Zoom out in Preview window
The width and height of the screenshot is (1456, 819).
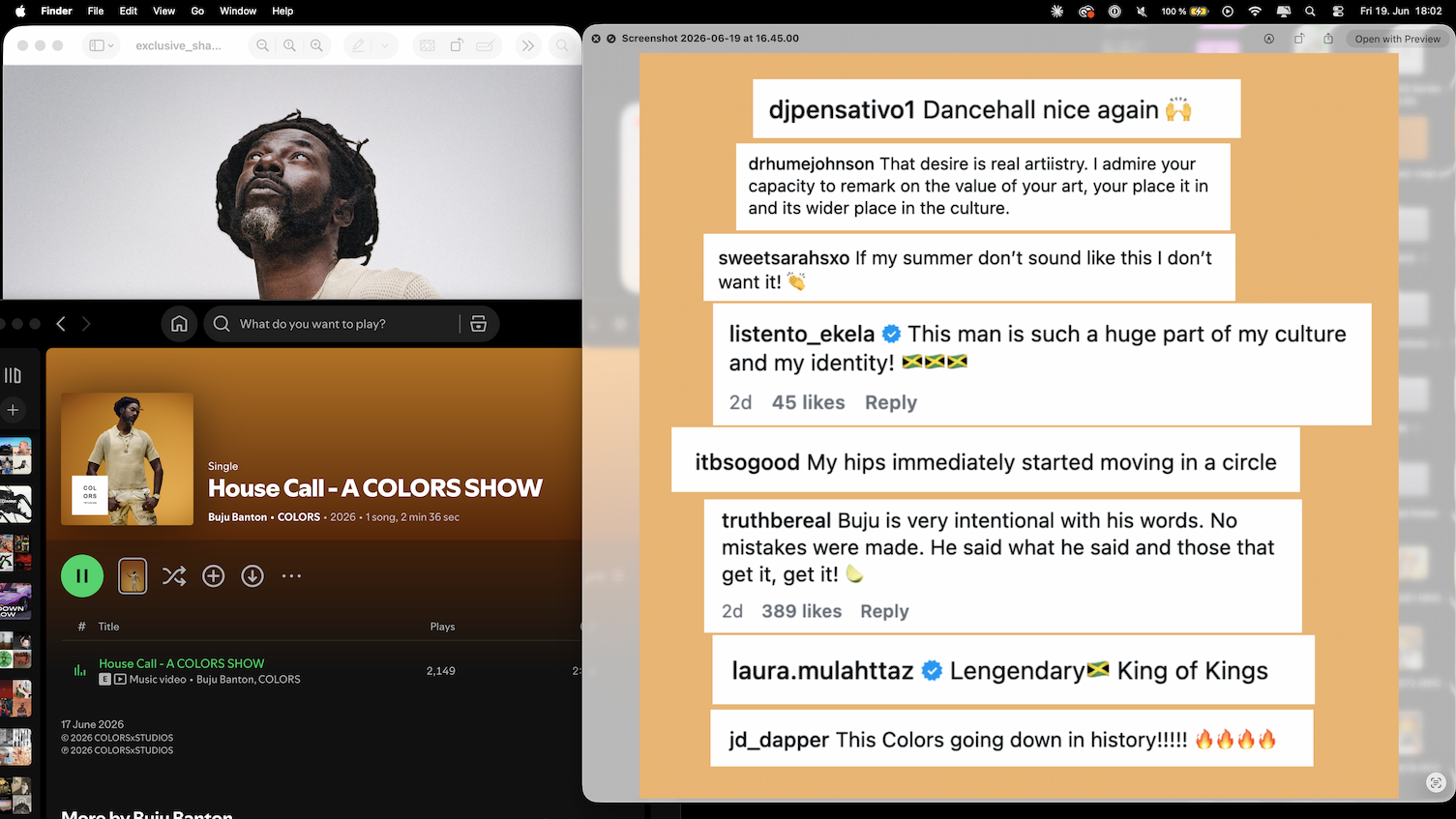click(262, 45)
